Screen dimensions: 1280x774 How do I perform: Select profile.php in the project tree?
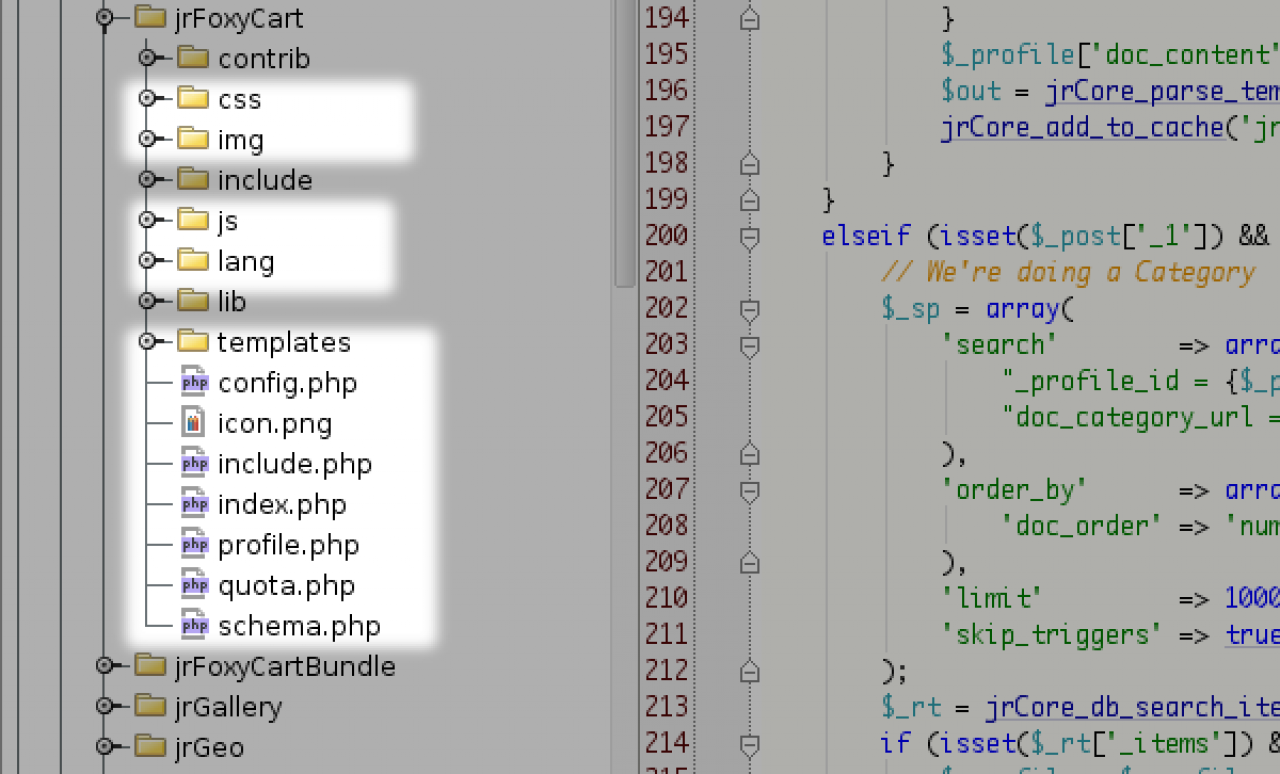288,545
